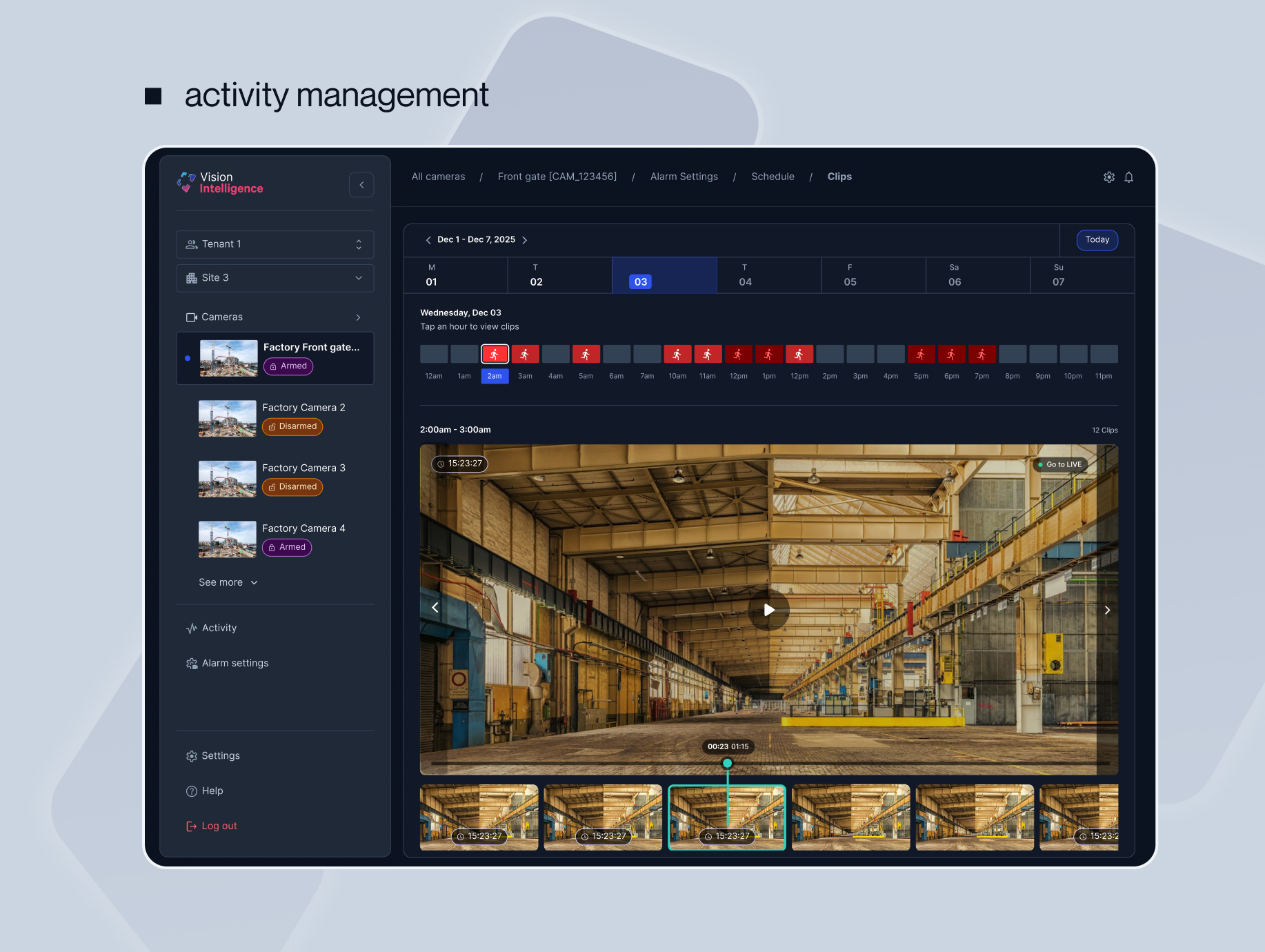Open the Tenant 1 dropdown
Image resolution: width=1265 pixels, height=952 pixels.
275,244
